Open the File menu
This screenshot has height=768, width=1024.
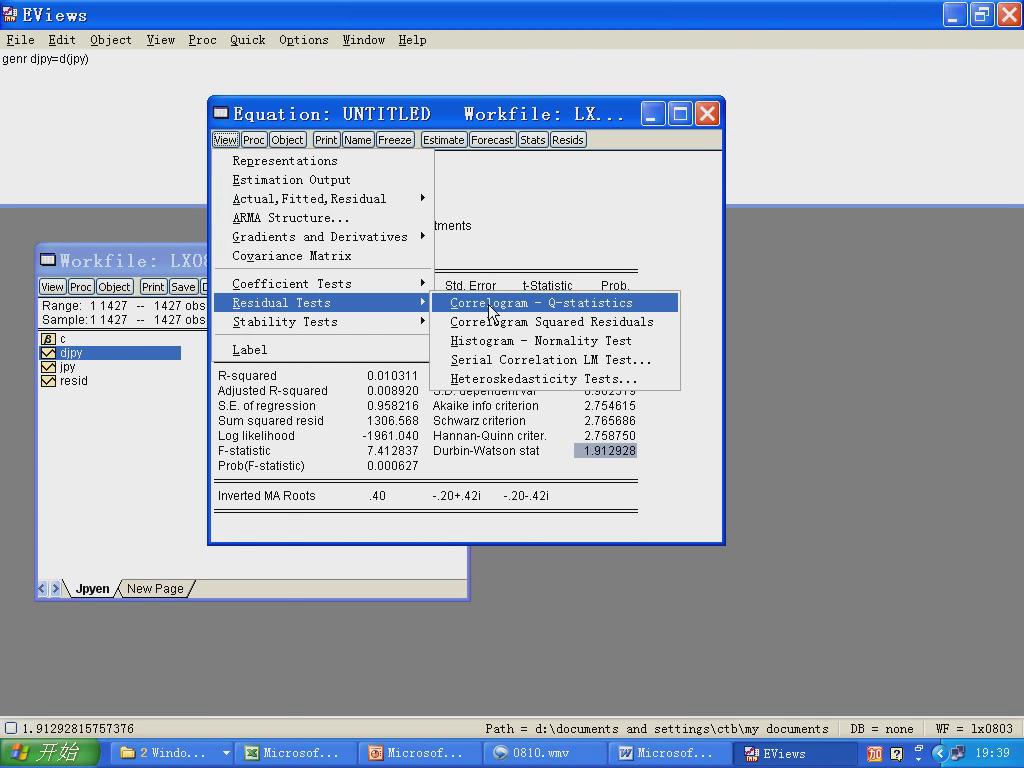click(x=20, y=40)
